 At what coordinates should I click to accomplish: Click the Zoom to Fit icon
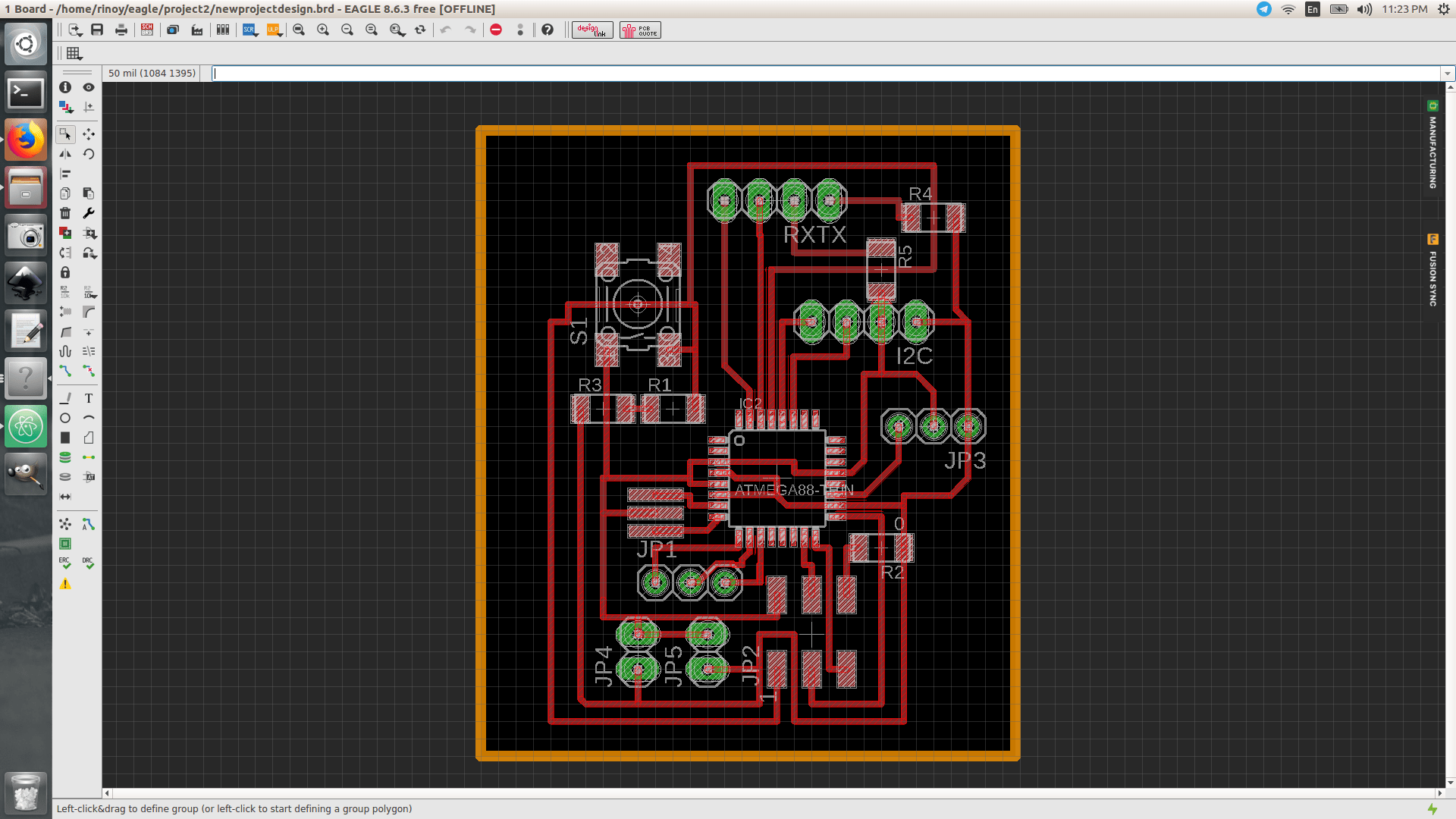(299, 30)
